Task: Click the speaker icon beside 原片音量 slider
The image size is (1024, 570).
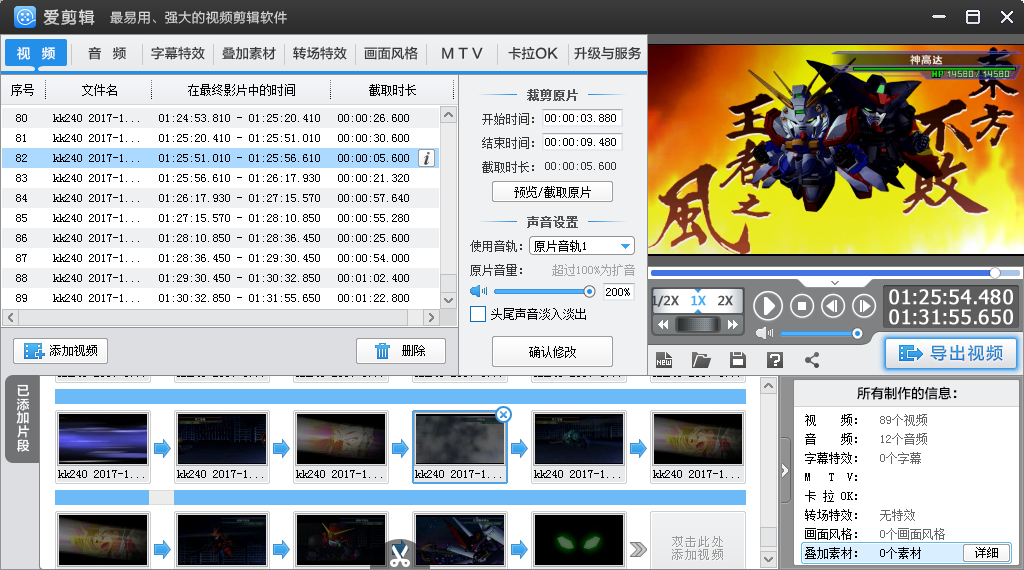Action: point(478,291)
